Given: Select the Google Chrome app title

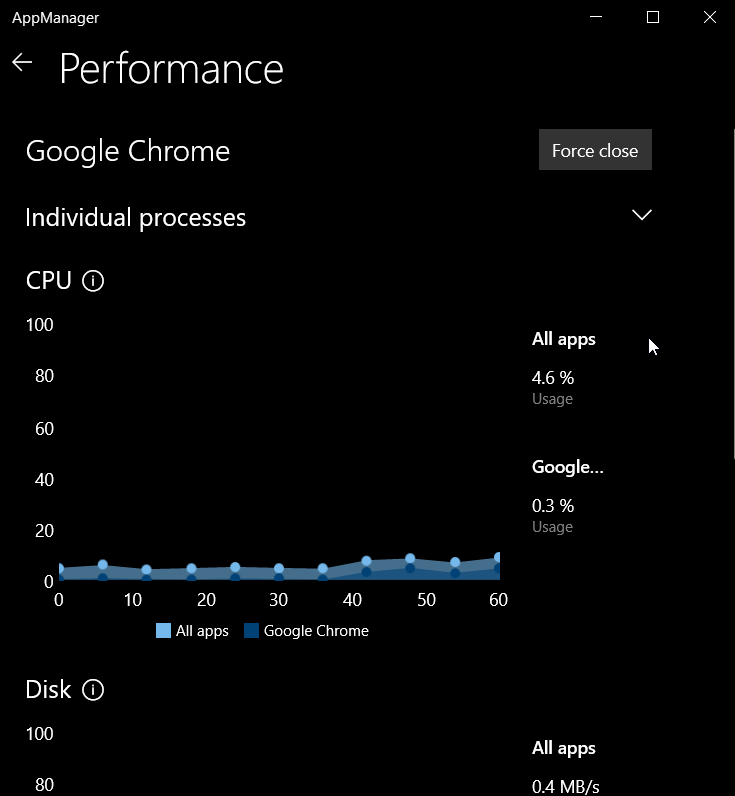Looking at the screenshot, I should 128,151.
